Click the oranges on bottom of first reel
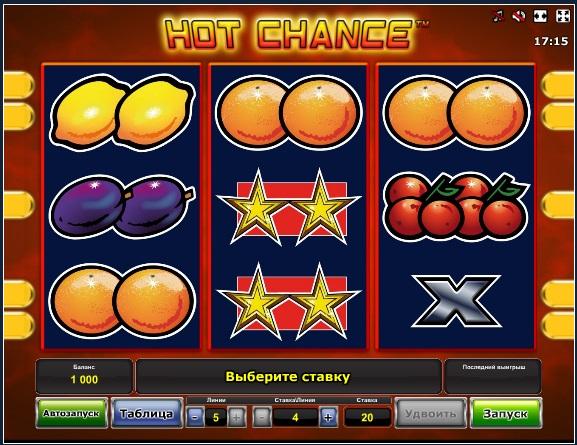577x445 pixels. [122, 301]
